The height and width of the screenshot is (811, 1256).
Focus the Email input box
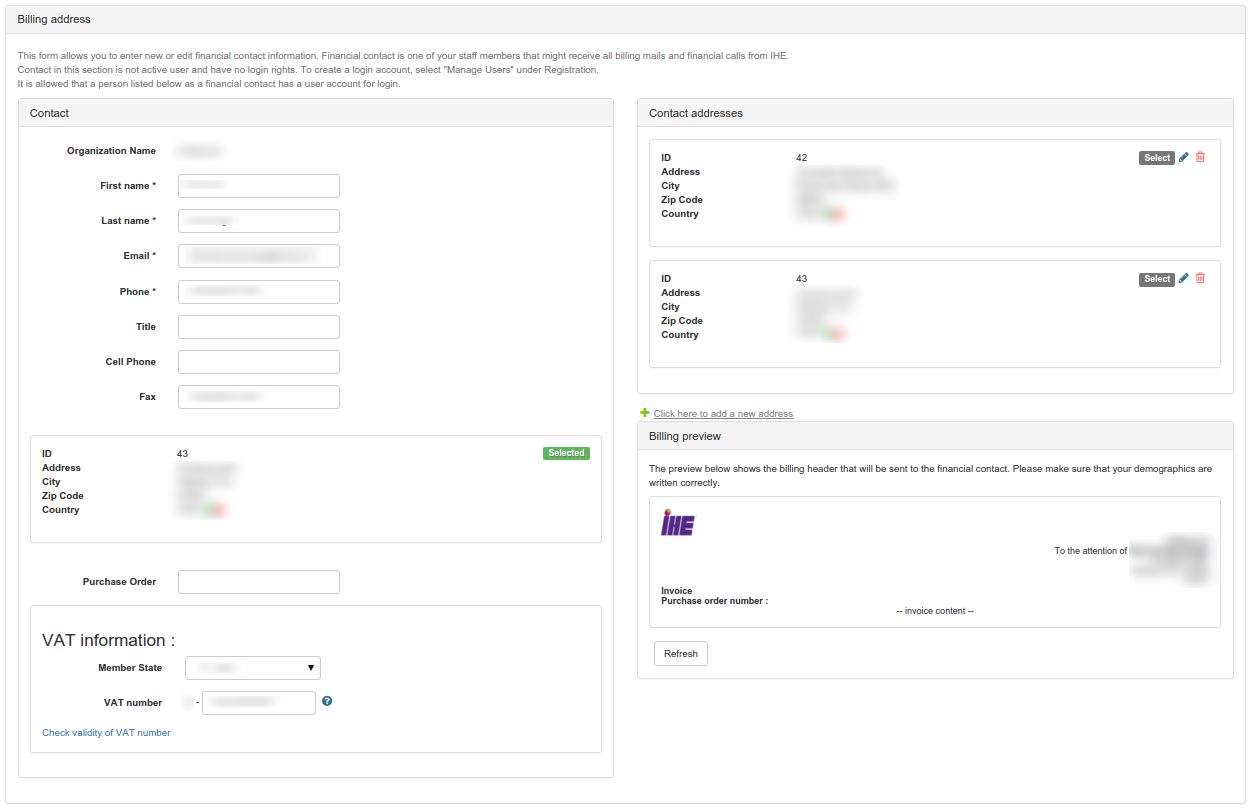pos(259,256)
